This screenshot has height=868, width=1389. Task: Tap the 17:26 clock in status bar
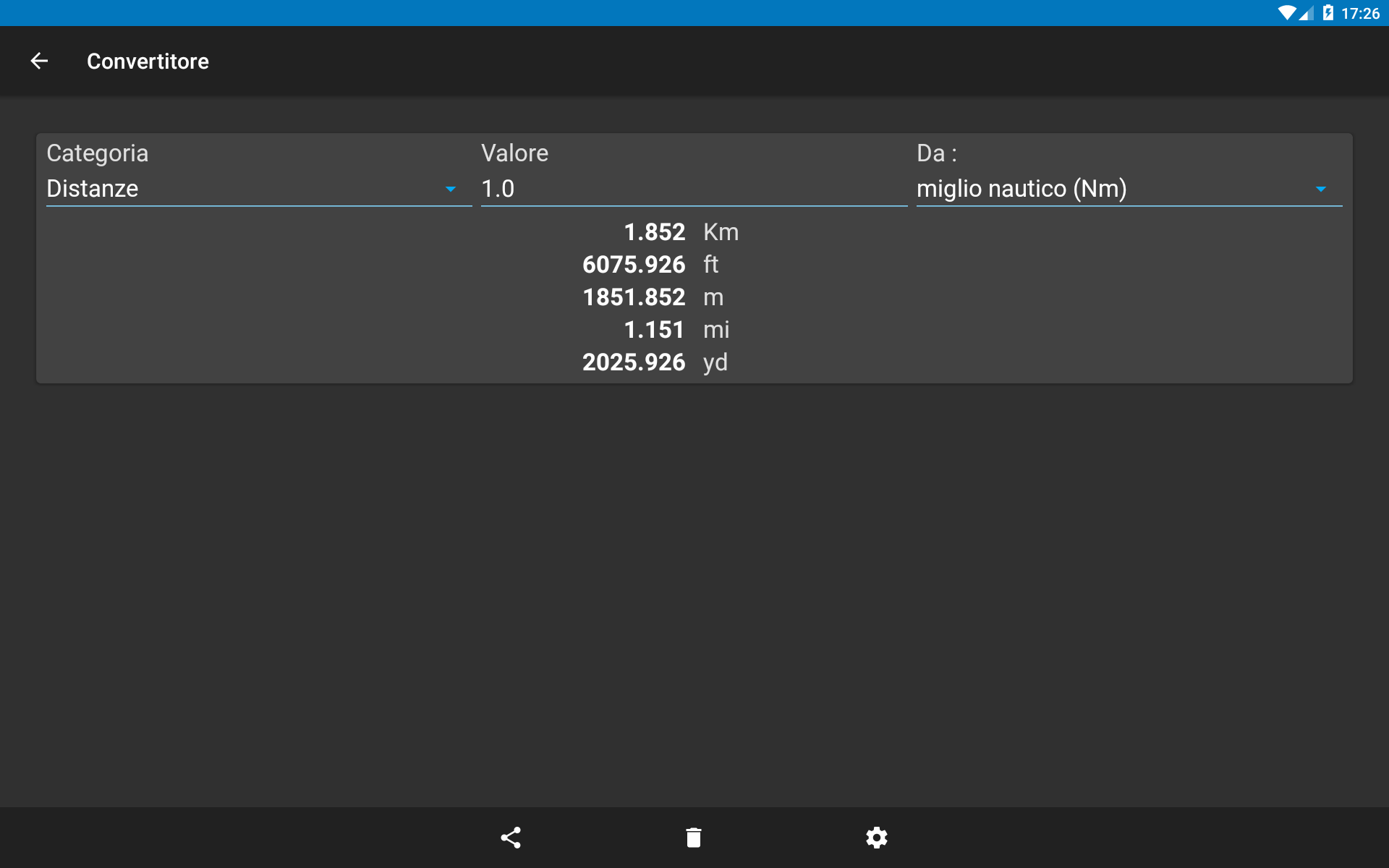click(x=1360, y=13)
